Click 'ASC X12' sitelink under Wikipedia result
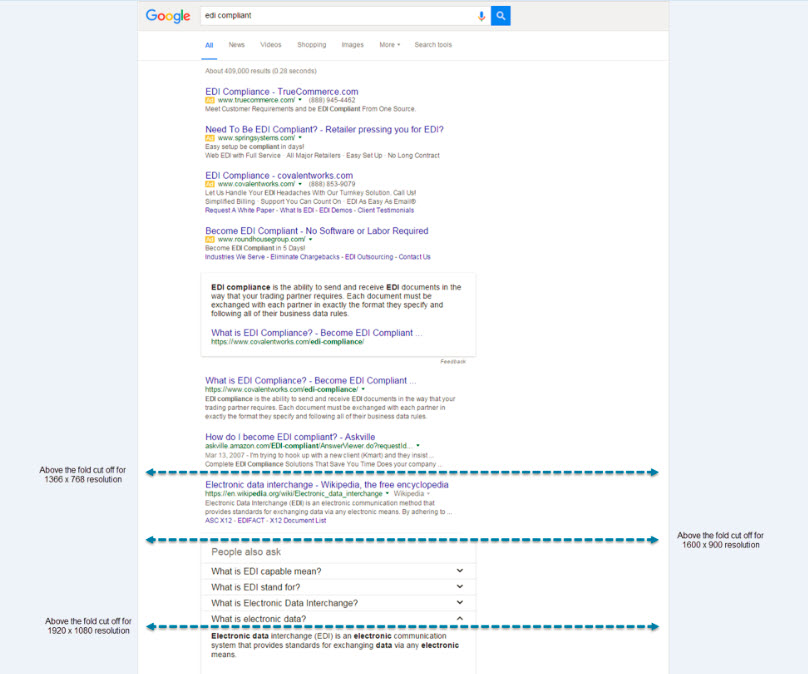808x674 pixels. click(x=218, y=520)
